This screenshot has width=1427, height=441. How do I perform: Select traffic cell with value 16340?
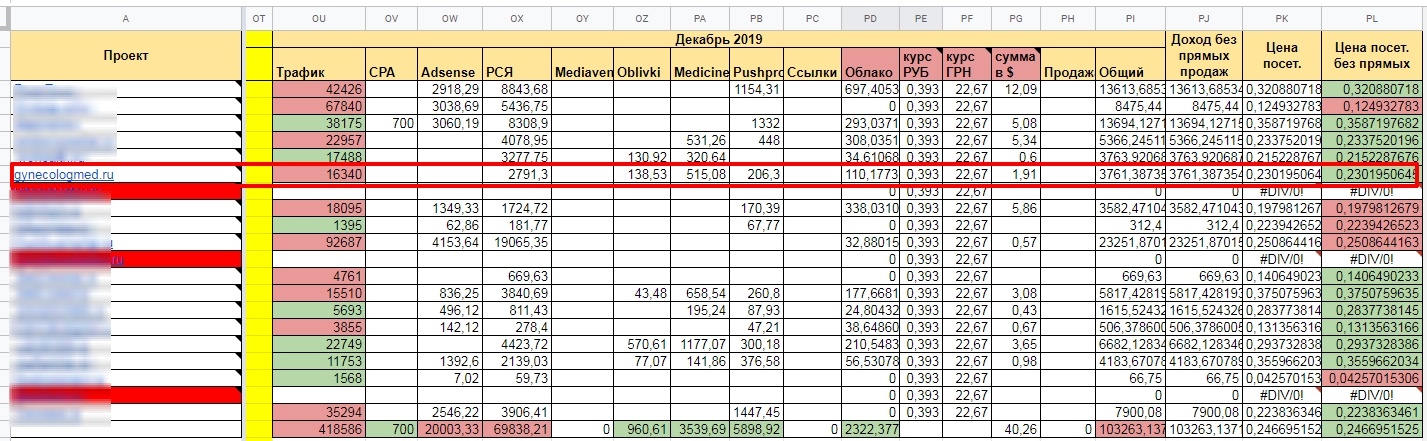(319, 175)
